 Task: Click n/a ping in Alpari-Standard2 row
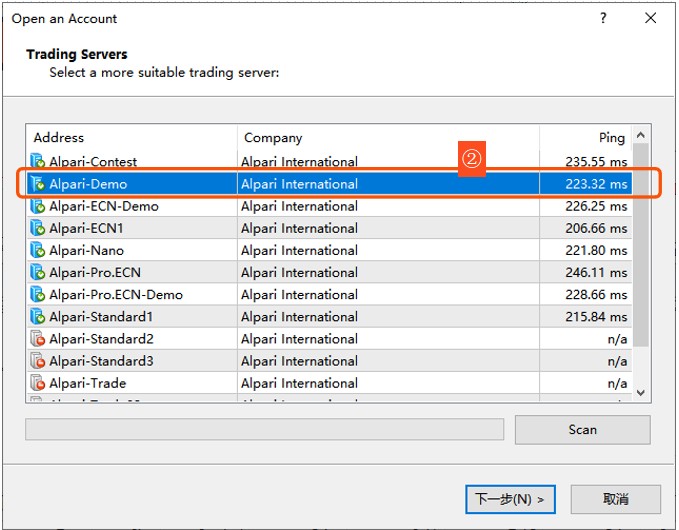(617, 339)
